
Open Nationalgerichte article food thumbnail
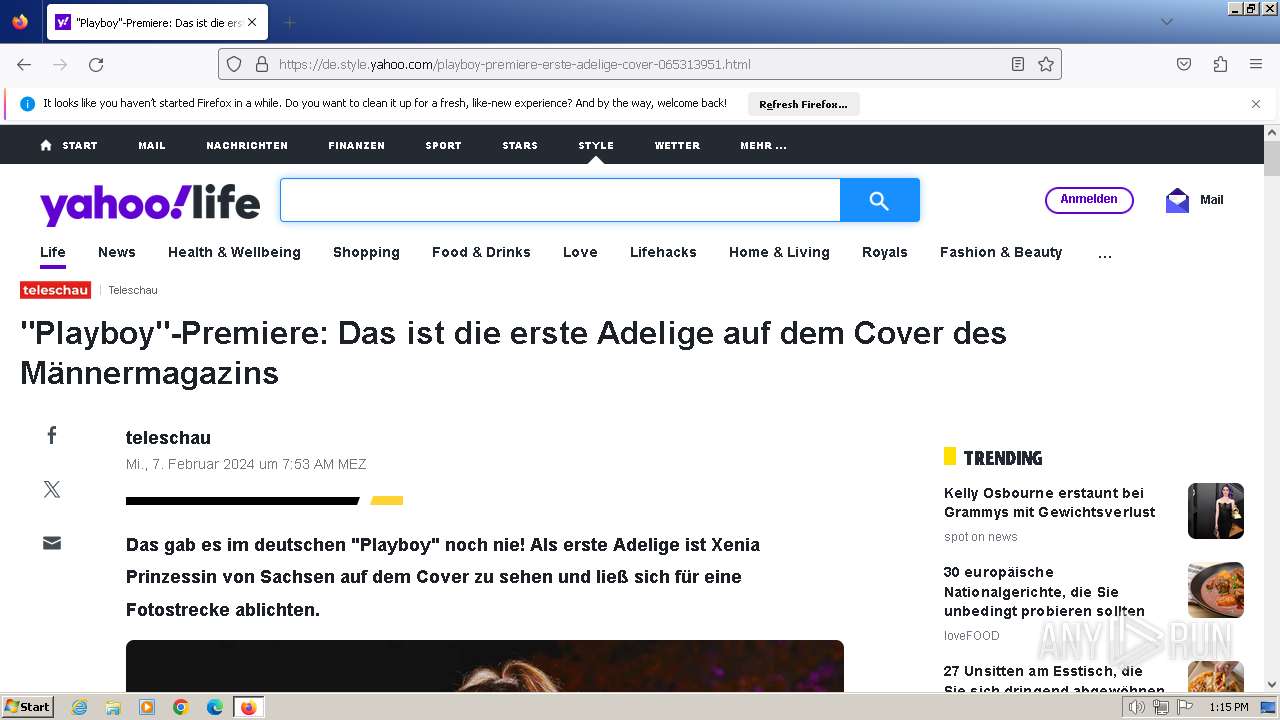pyautogui.click(x=1216, y=590)
